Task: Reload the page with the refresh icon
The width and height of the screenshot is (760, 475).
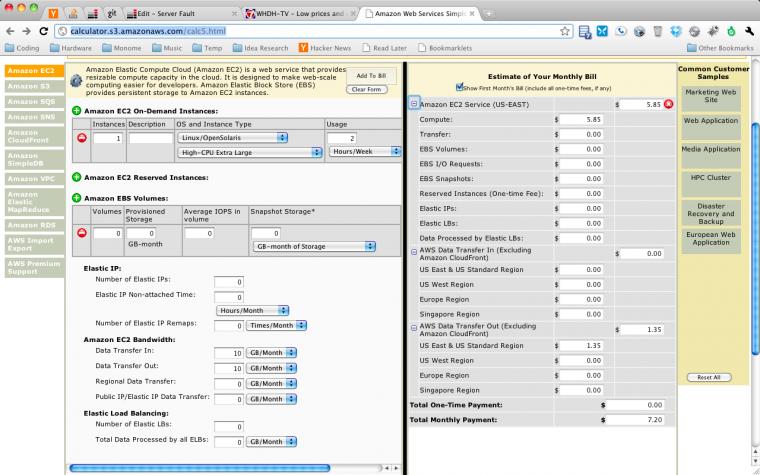Action: pyautogui.click(x=43, y=31)
